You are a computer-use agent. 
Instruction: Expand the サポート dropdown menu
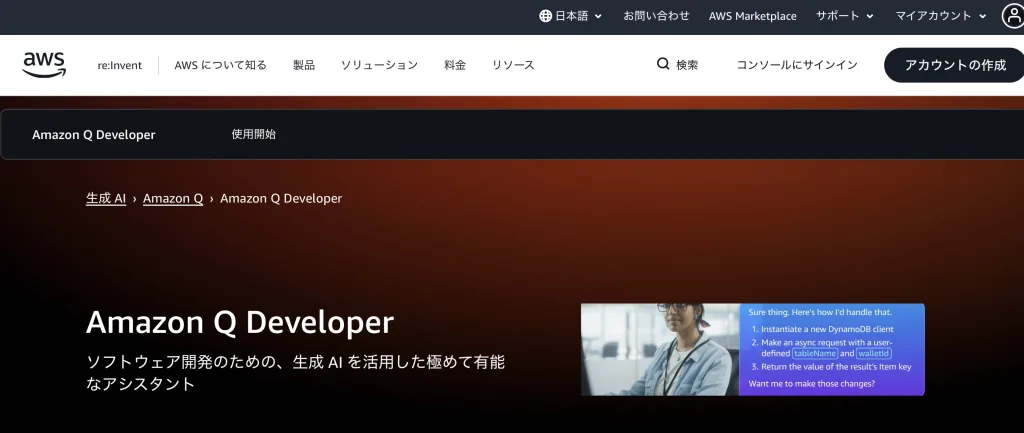(844, 16)
